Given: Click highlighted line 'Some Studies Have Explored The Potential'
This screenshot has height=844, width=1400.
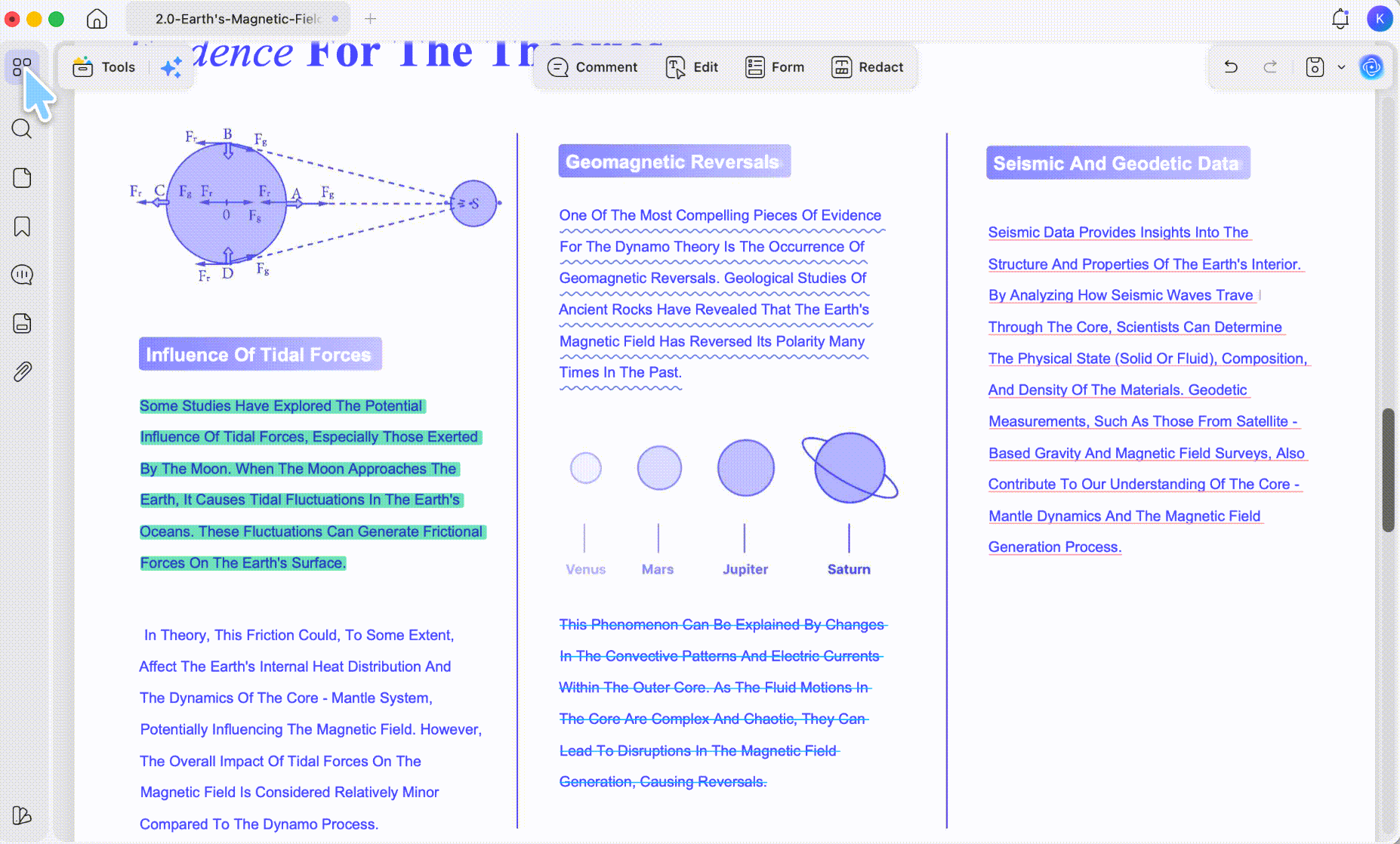Looking at the screenshot, I should pos(282,406).
